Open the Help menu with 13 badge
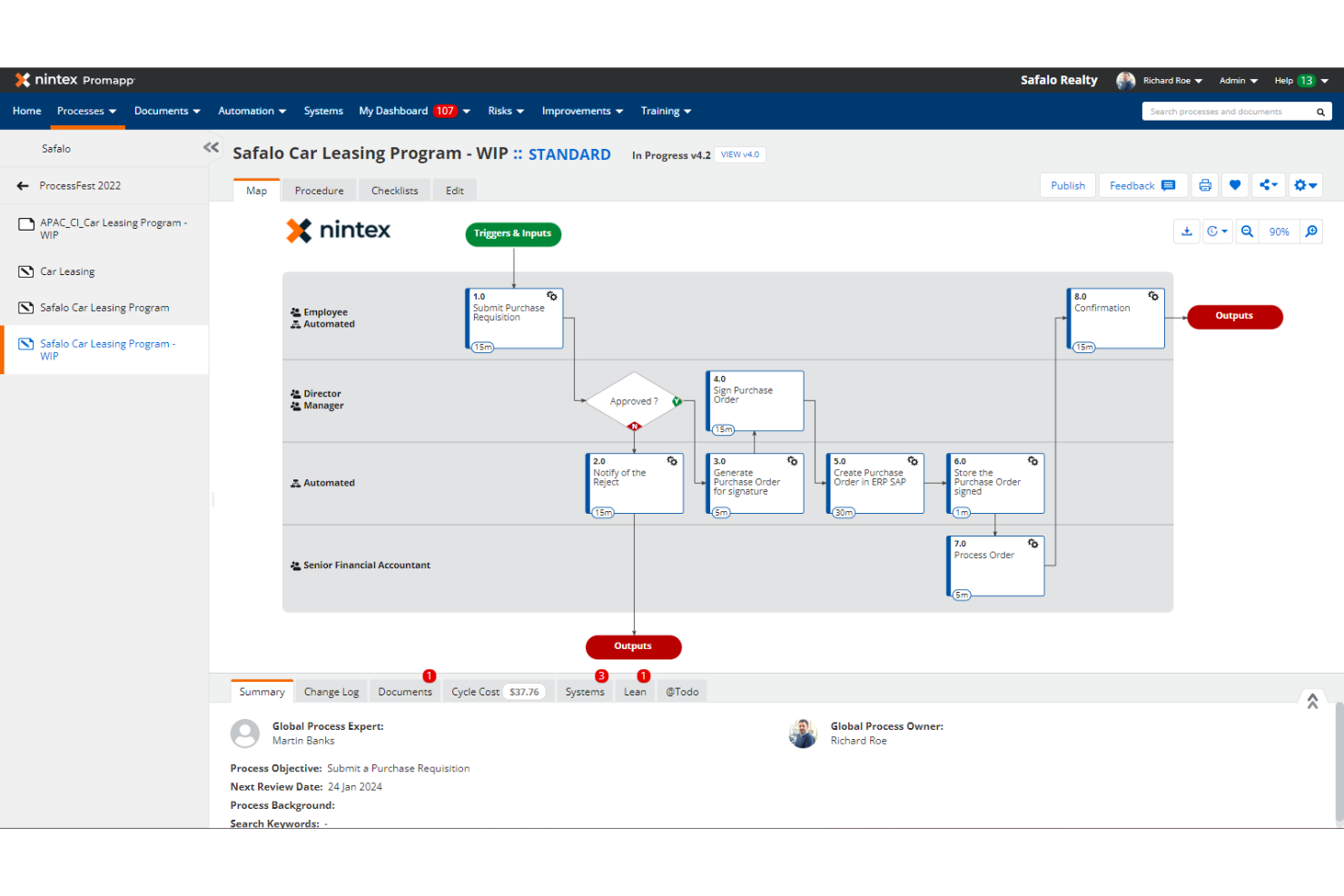1344x896 pixels. (1301, 81)
